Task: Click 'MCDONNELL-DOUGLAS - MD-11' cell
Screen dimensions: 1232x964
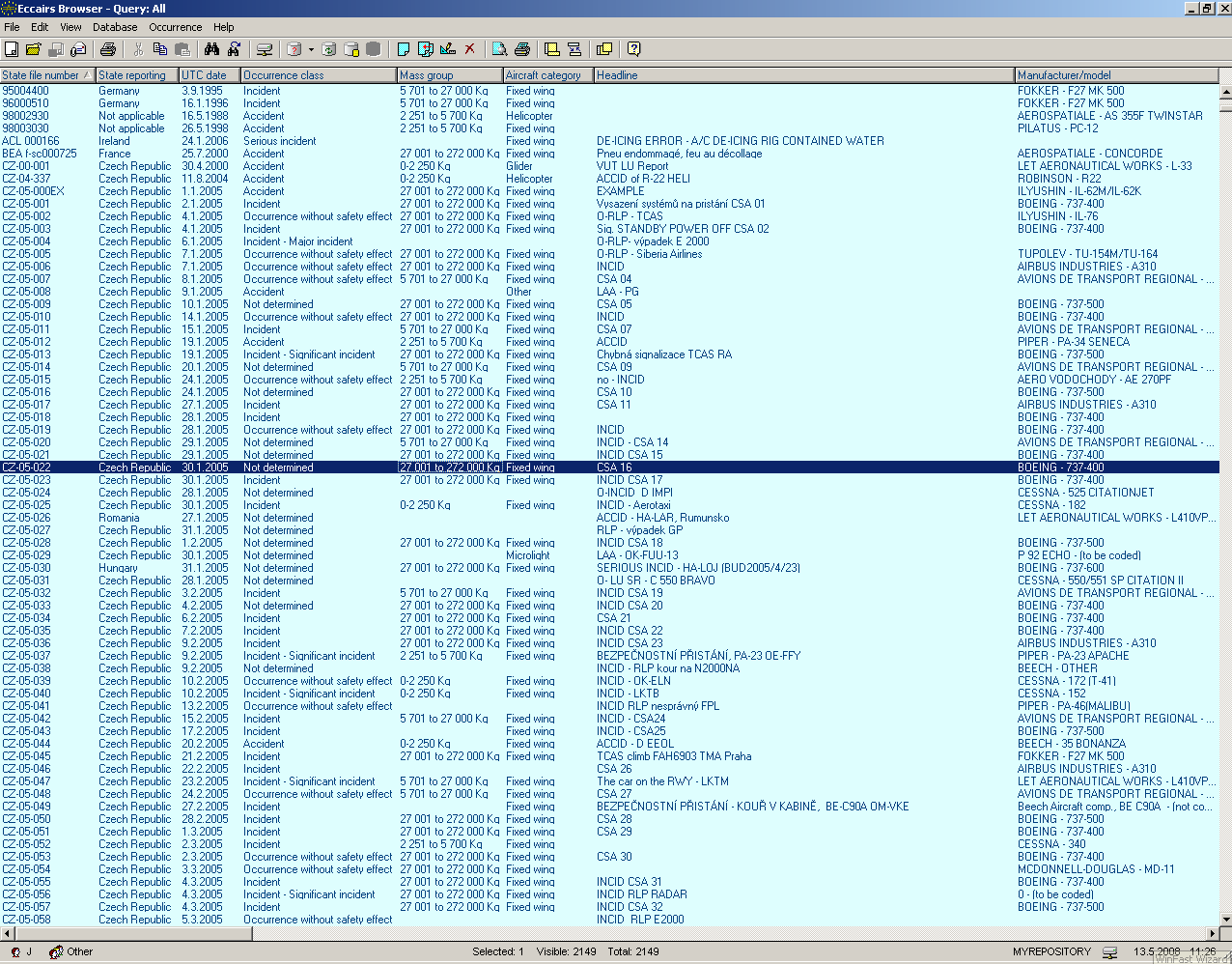Action: pyautogui.click(x=1096, y=869)
